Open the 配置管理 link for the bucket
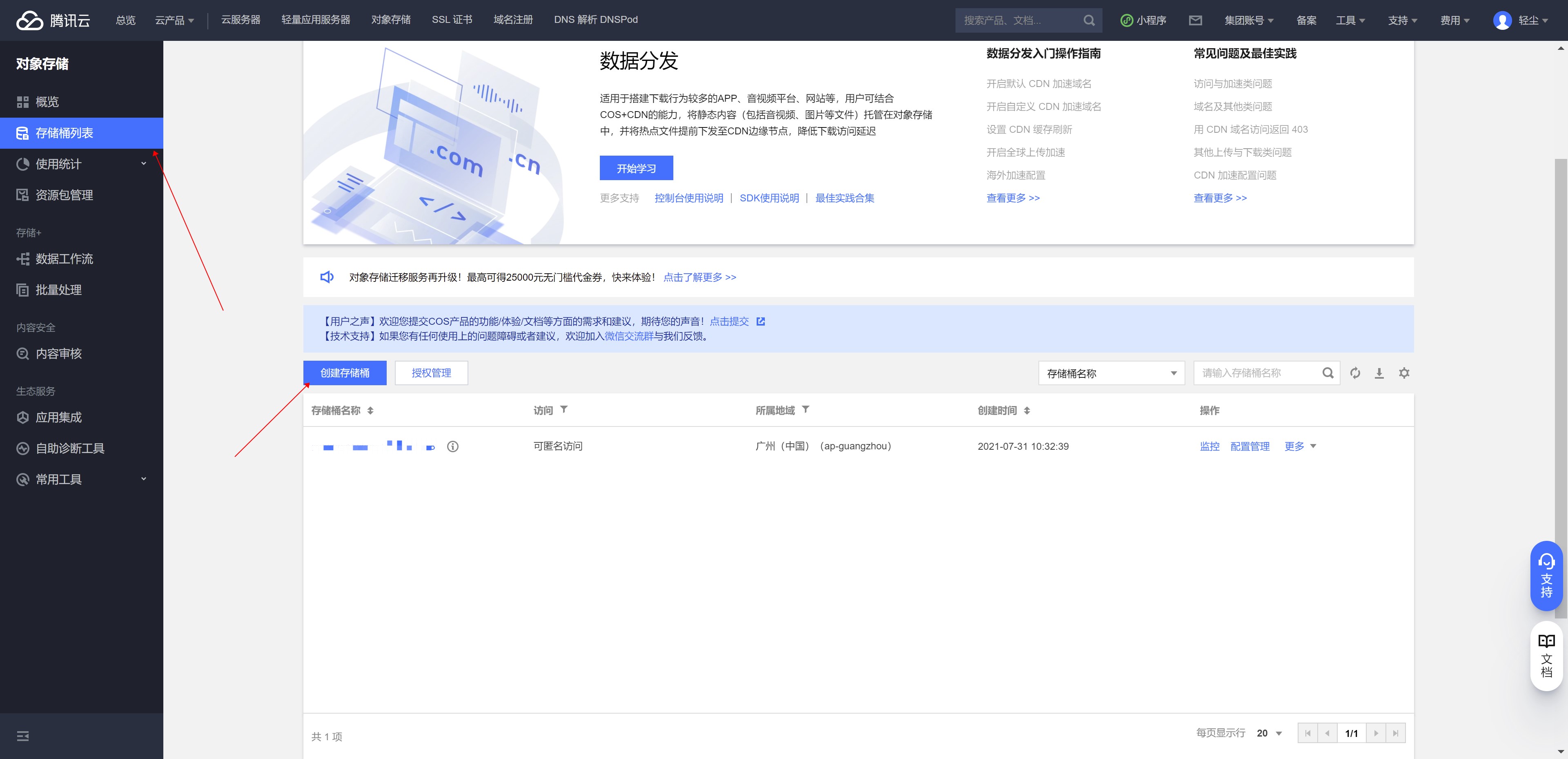Viewport: 1568px width, 759px height. pyautogui.click(x=1249, y=446)
